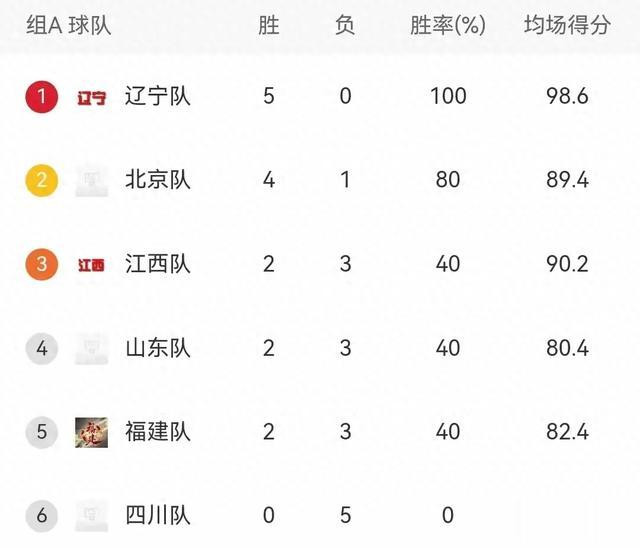Select the 负 column header
The height and width of the screenshot is (548, 640).
pyautogui.click(x=344, y=26)
